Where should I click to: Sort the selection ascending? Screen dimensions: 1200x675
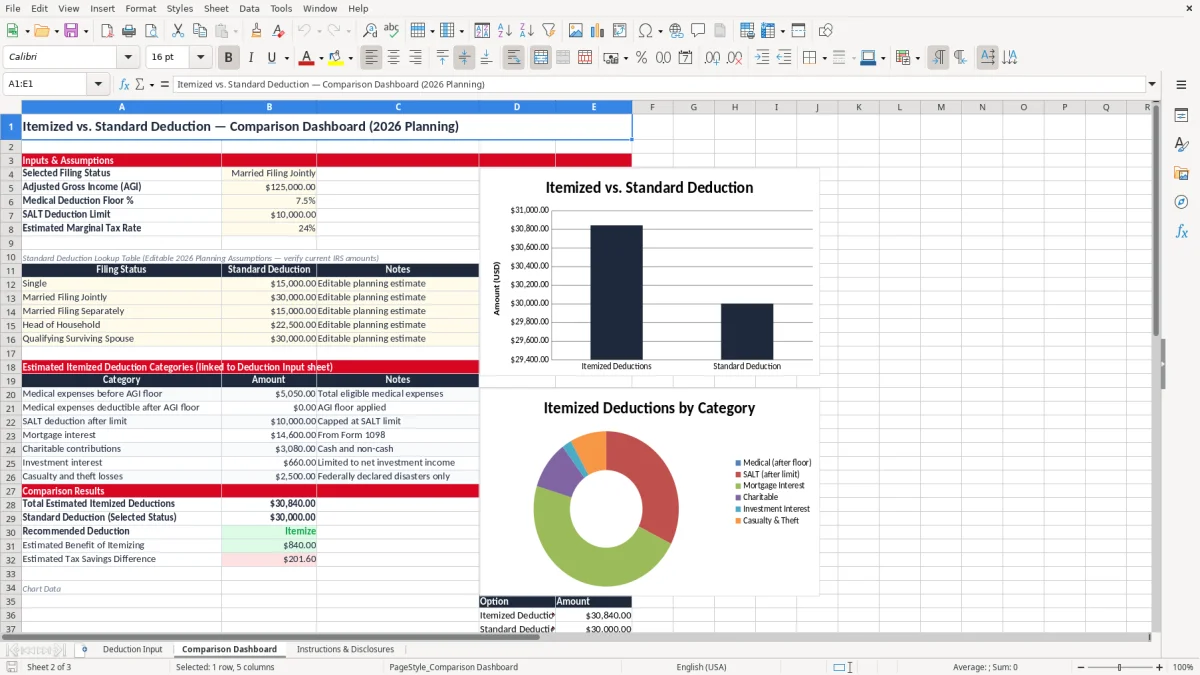(505, 31)
